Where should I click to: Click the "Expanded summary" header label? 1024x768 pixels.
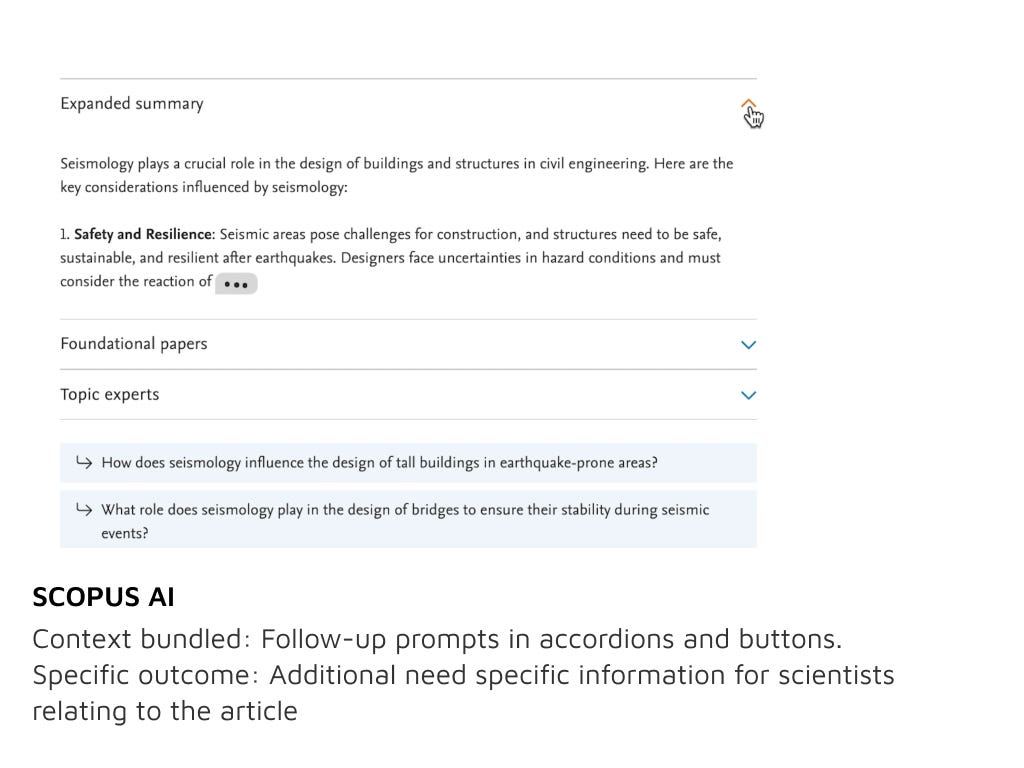point(132,104)
